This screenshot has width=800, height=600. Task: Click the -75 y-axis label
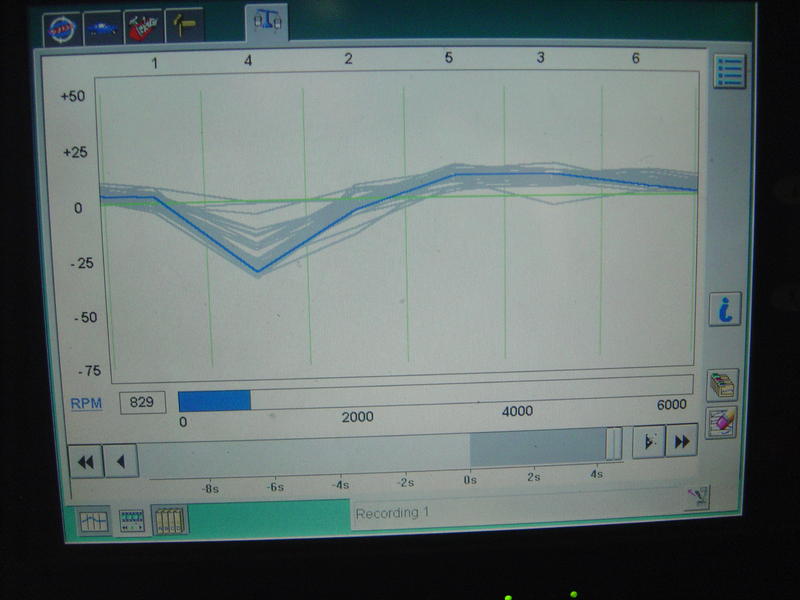click(x=89, y=371)
